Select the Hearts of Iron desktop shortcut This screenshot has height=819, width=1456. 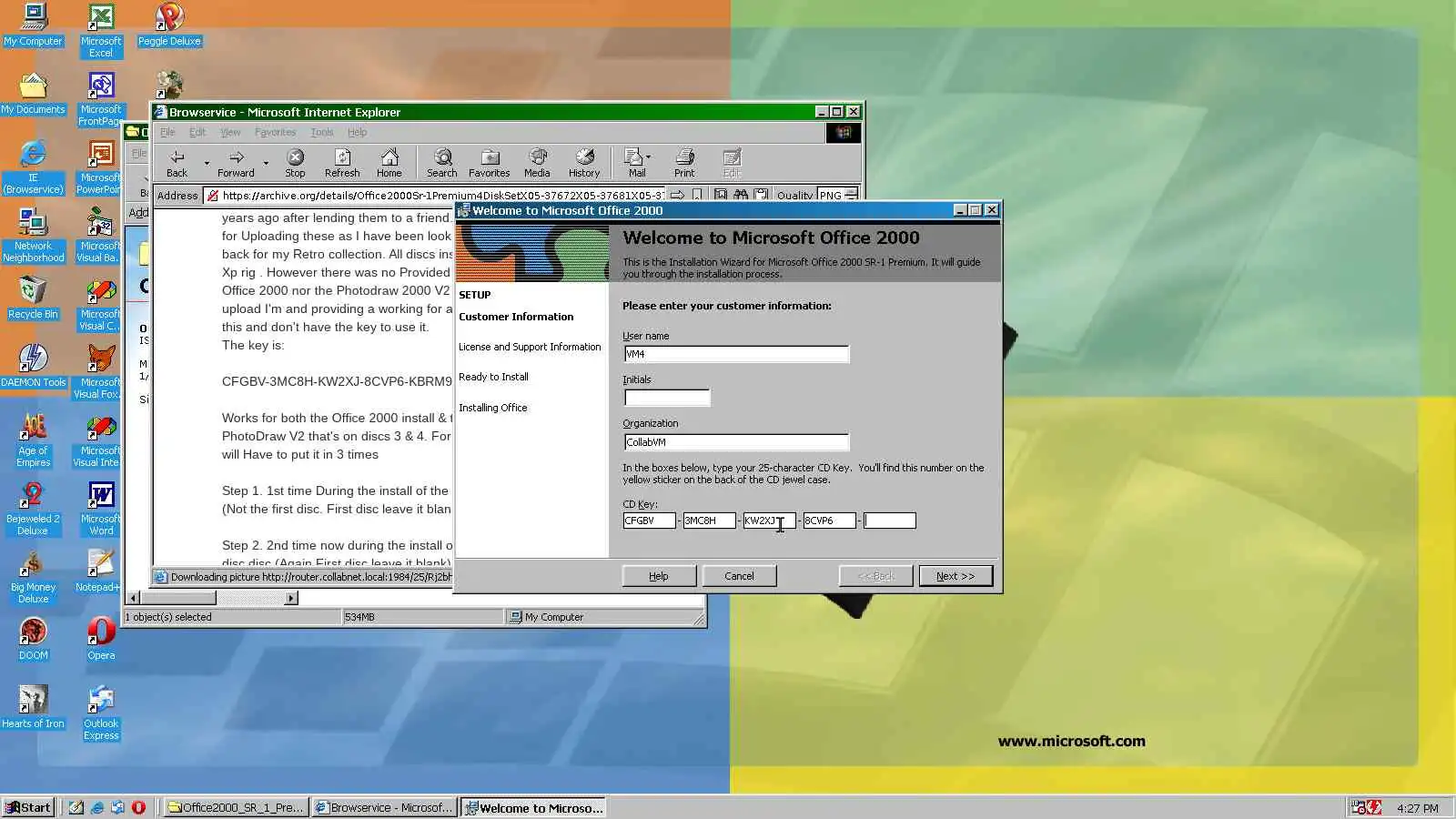click(x=34, y=708)
